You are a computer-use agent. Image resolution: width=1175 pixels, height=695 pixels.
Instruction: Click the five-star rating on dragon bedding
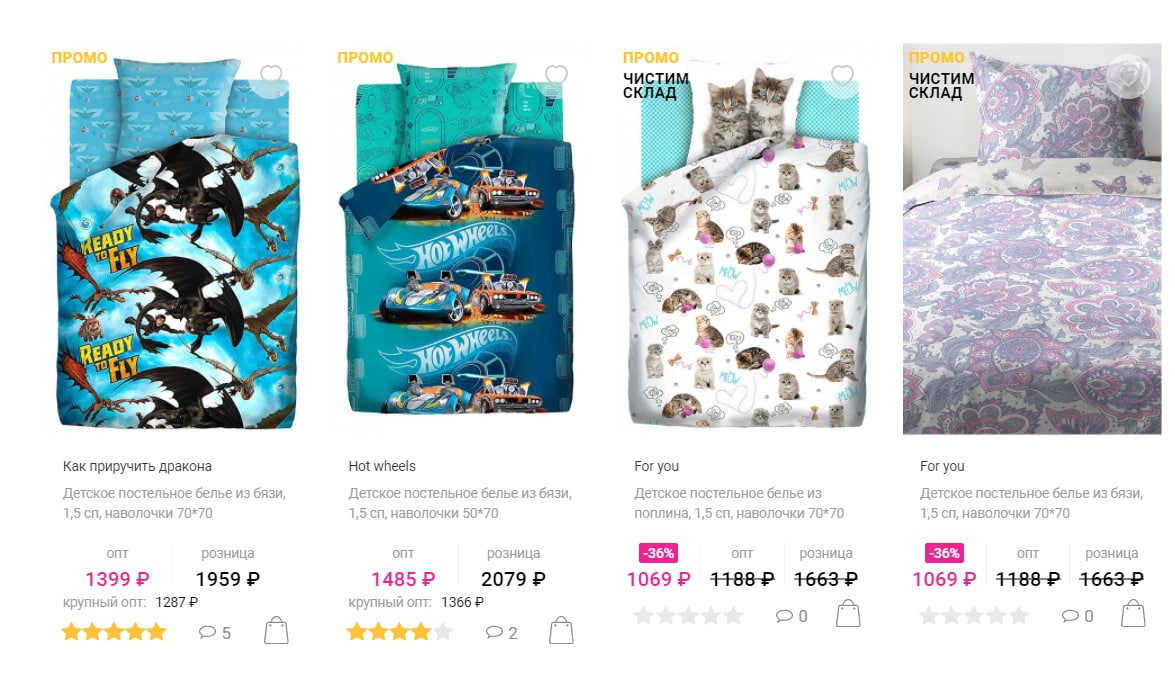114,632
